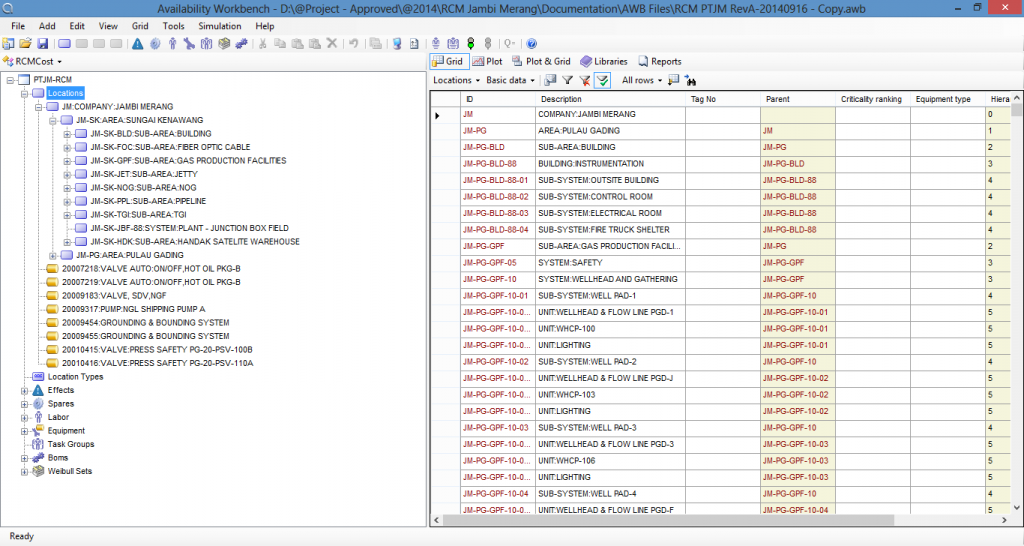1024x546 pixels.
Task: Open the Simulation menu
Action: click(x=219, y=26)
